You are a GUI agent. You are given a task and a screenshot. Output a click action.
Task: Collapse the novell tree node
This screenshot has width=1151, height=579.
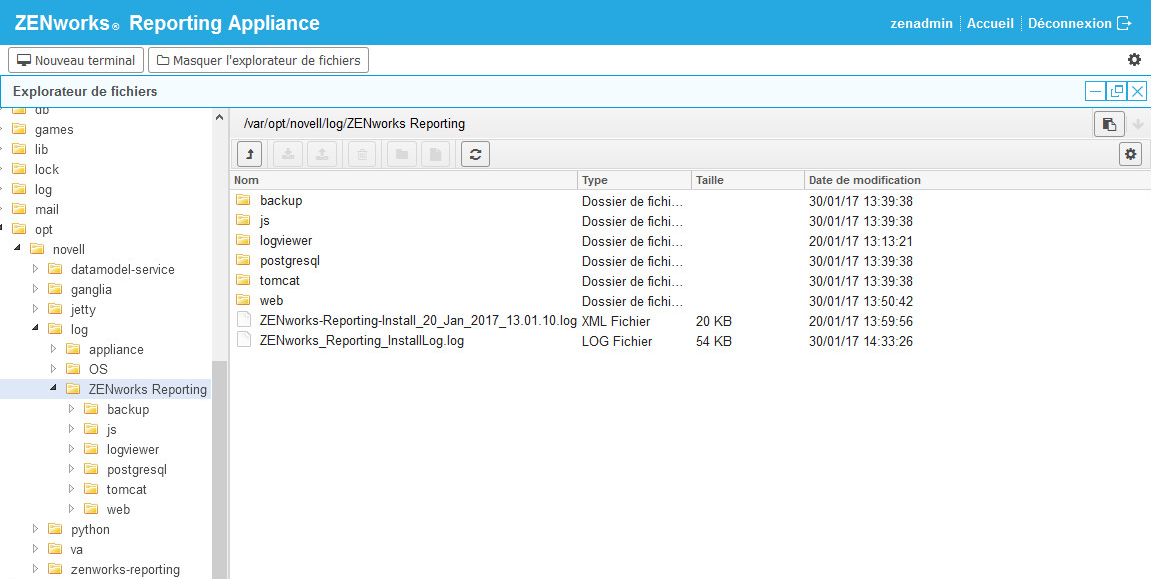point(17,249)
